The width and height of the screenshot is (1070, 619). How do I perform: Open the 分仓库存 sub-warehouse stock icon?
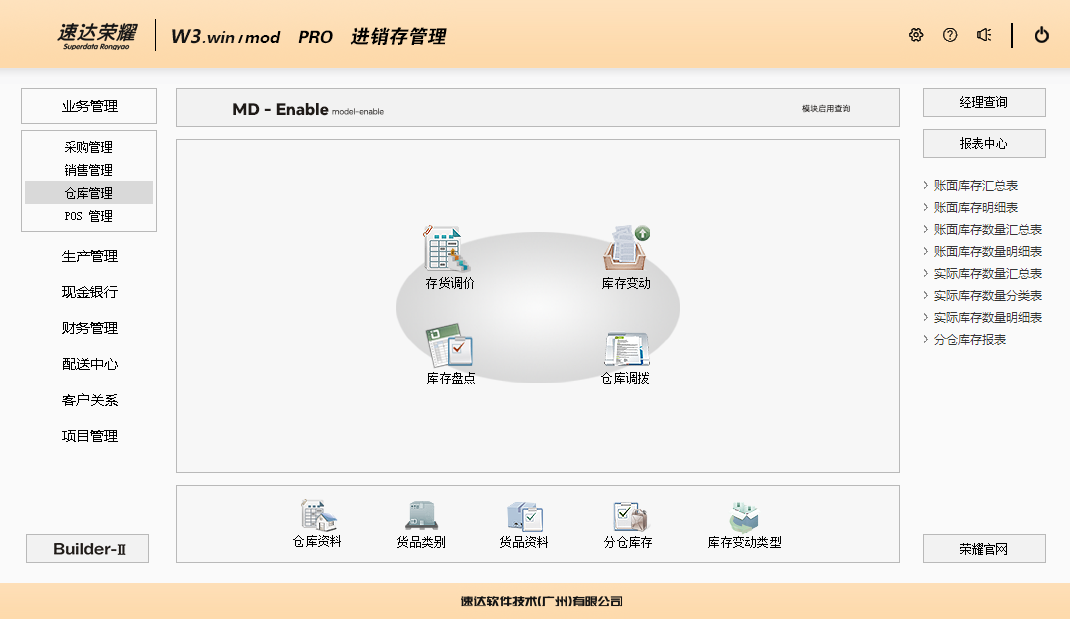coord(628,516)
